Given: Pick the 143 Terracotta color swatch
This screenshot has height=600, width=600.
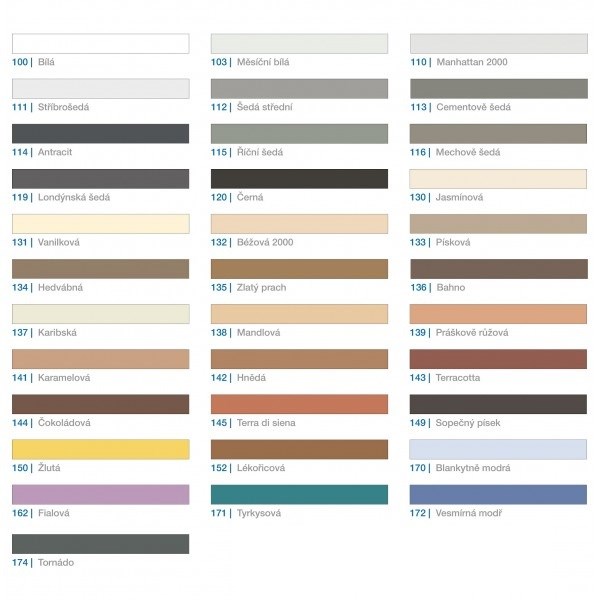Looking at the screenshot, I should (x=498, y=359).
